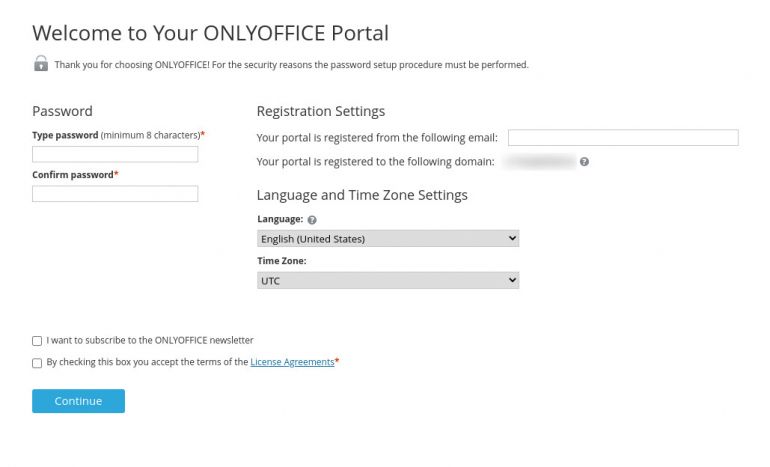Click the 'I want to subscribe' newsletter label text

(150, 340)
